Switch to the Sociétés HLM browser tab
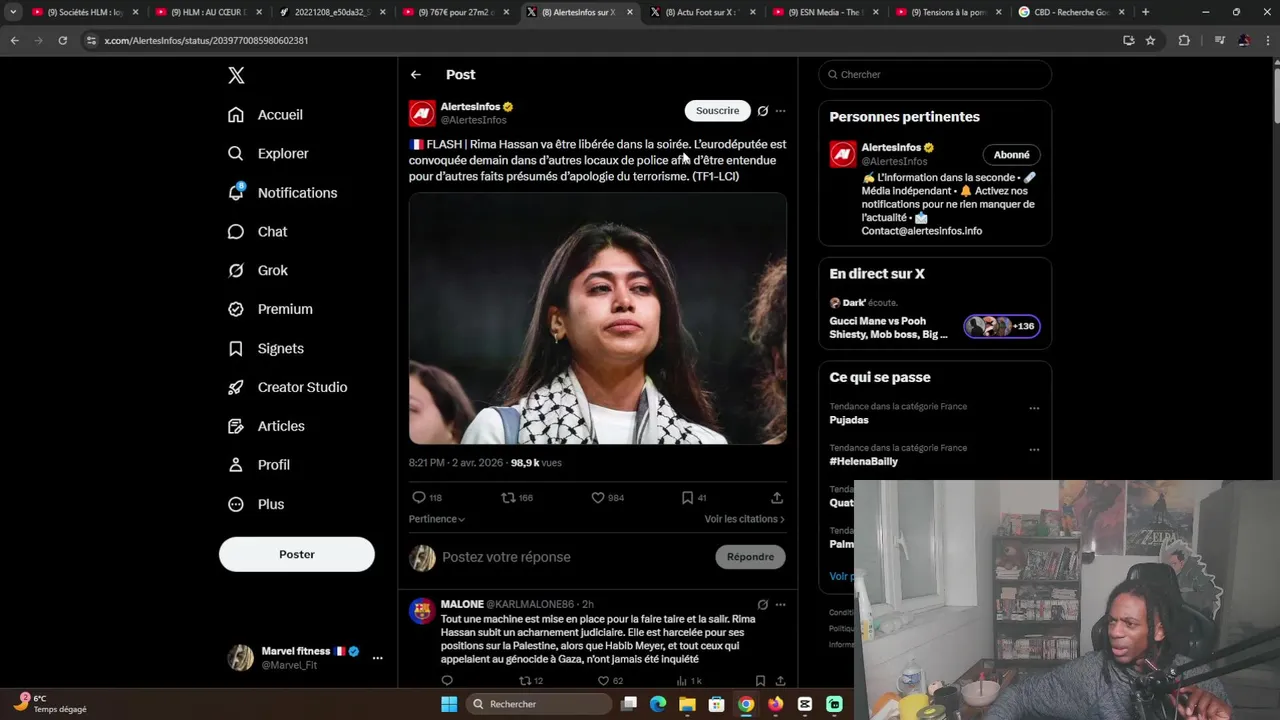Screen dimensions: 1280x720 click(84, 12)
